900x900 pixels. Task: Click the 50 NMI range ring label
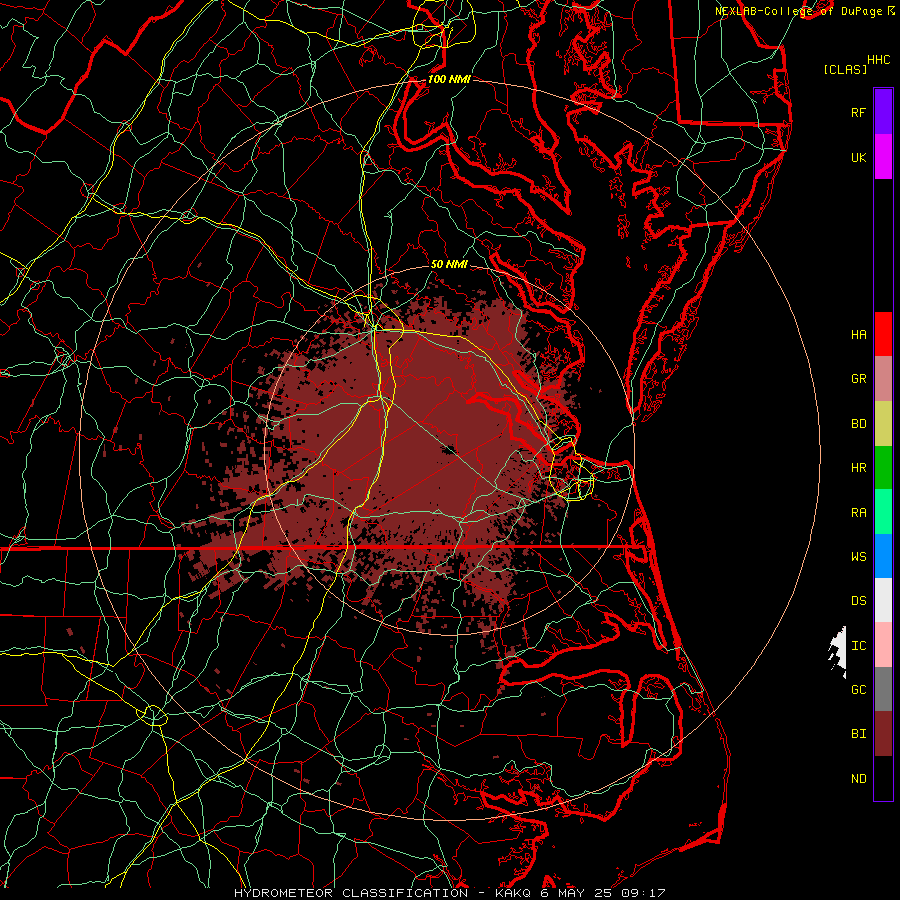(449, 264)
